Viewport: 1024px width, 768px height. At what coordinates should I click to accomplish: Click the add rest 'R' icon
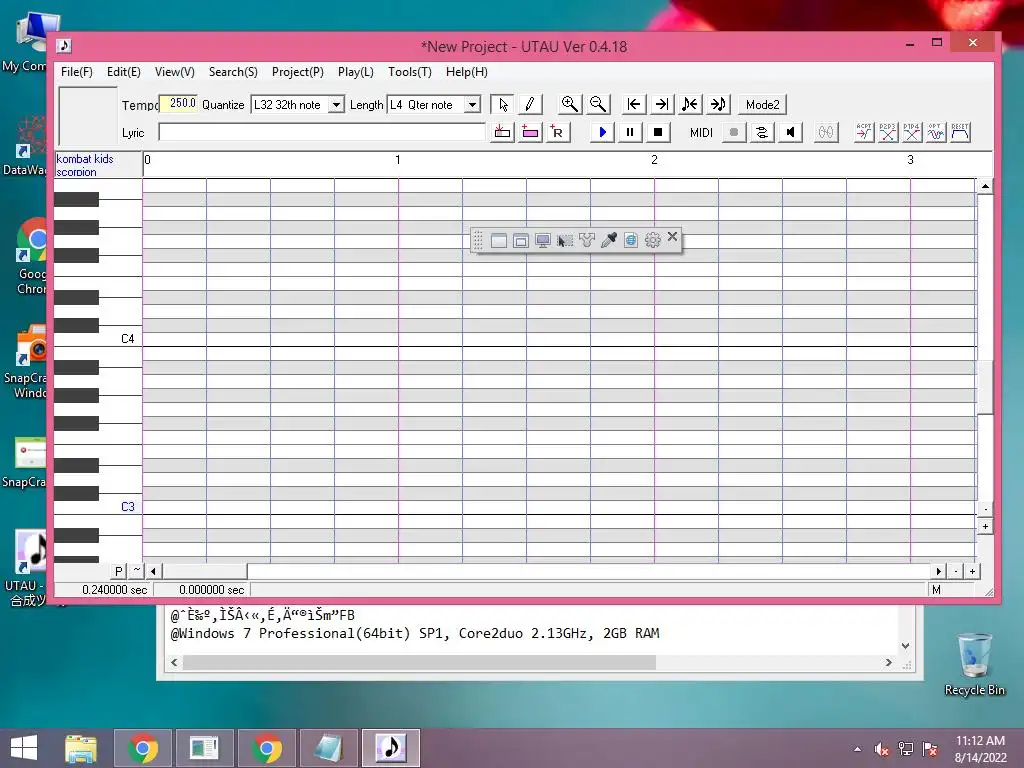tap(558, 133)
